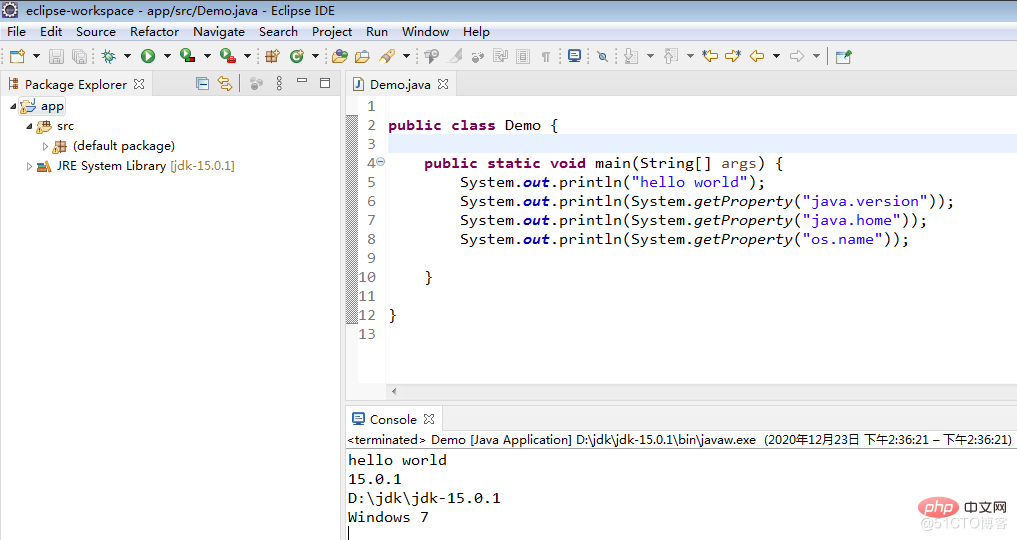
Task: Run the program with green play button
Action: (148, 56)
